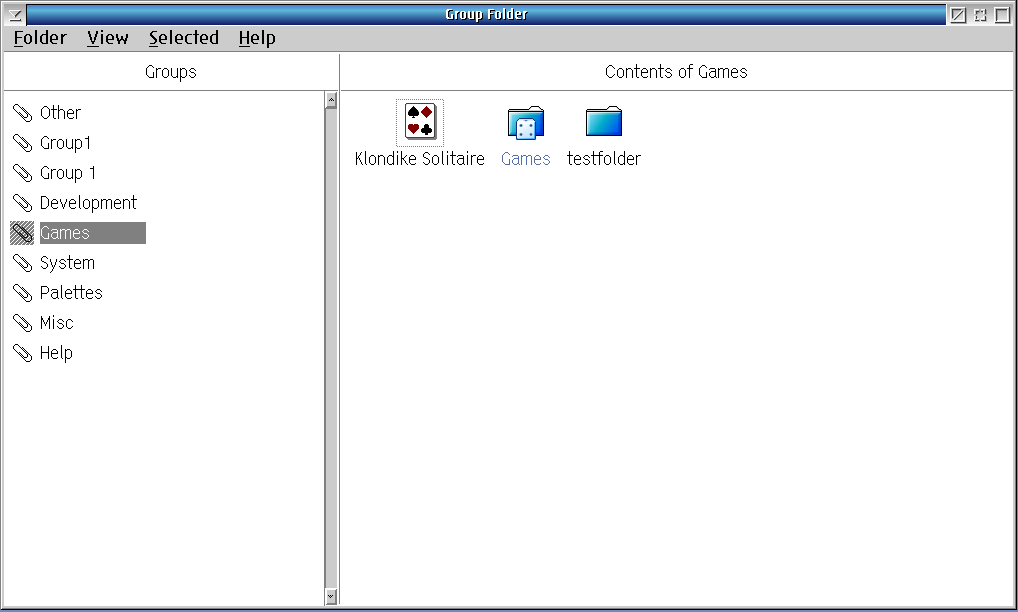
Task: Click the paperclip icon next to Help group
Action: (23, 353)
